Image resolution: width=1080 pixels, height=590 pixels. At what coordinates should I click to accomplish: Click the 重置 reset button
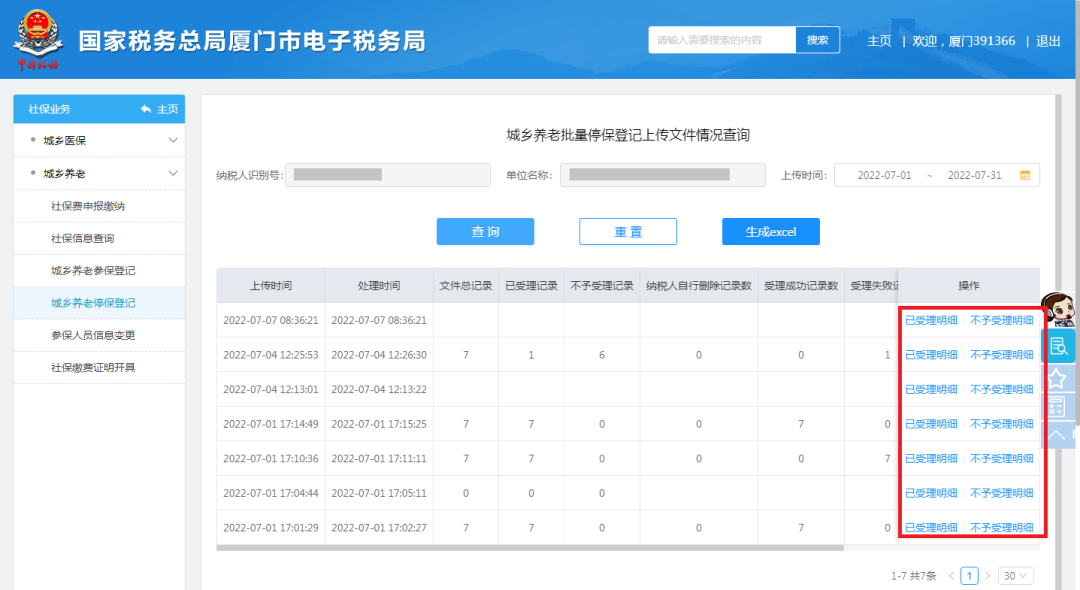[x=628, y=232]
